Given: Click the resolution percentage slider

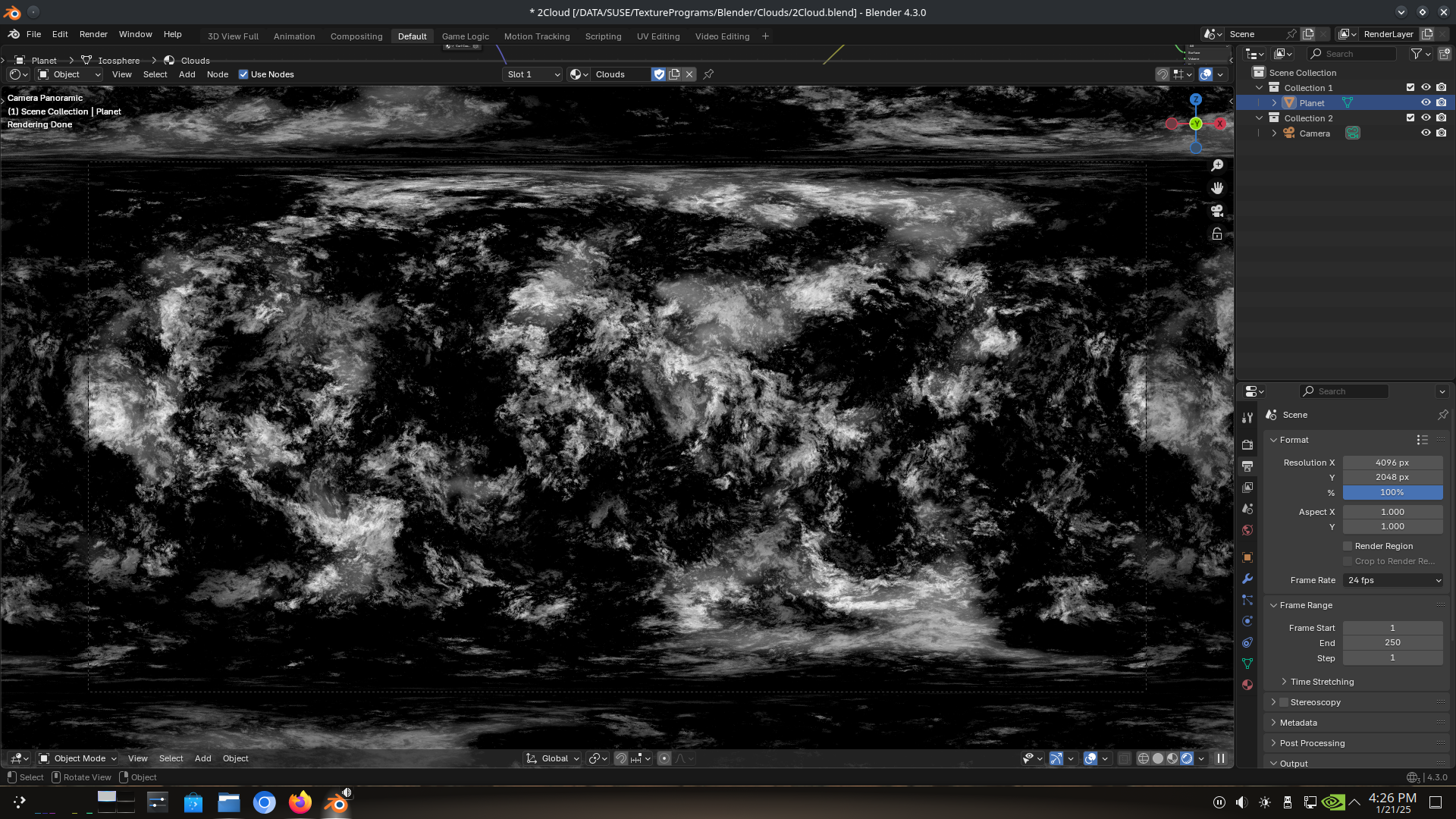Looking at the screenshot, I should point(1393,492).
